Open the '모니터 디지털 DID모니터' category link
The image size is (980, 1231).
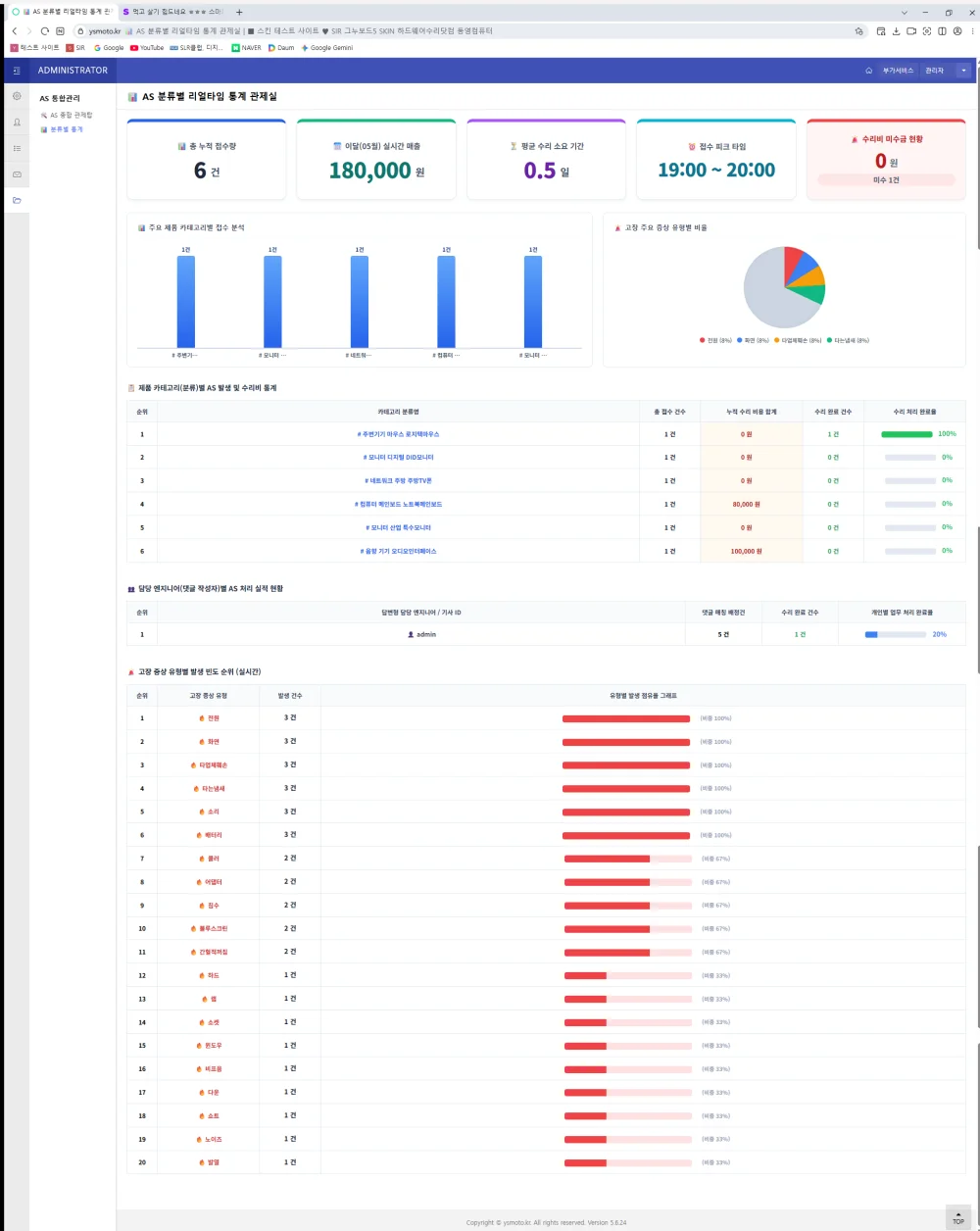tap(399, 458)
